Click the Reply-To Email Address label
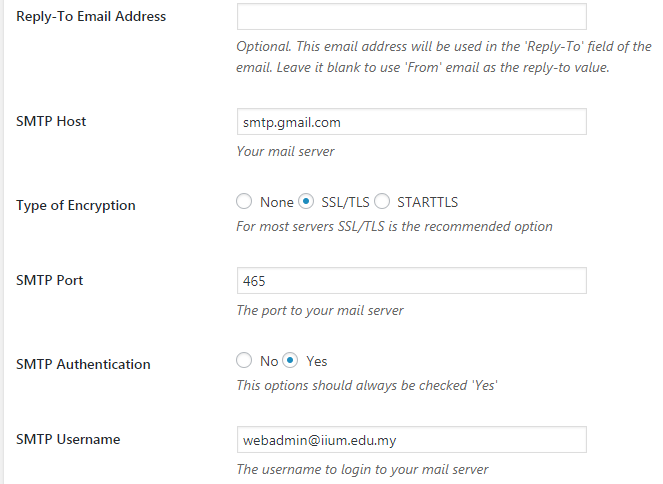The width and height of the screenshot is (663, 484). coord(91,16)
